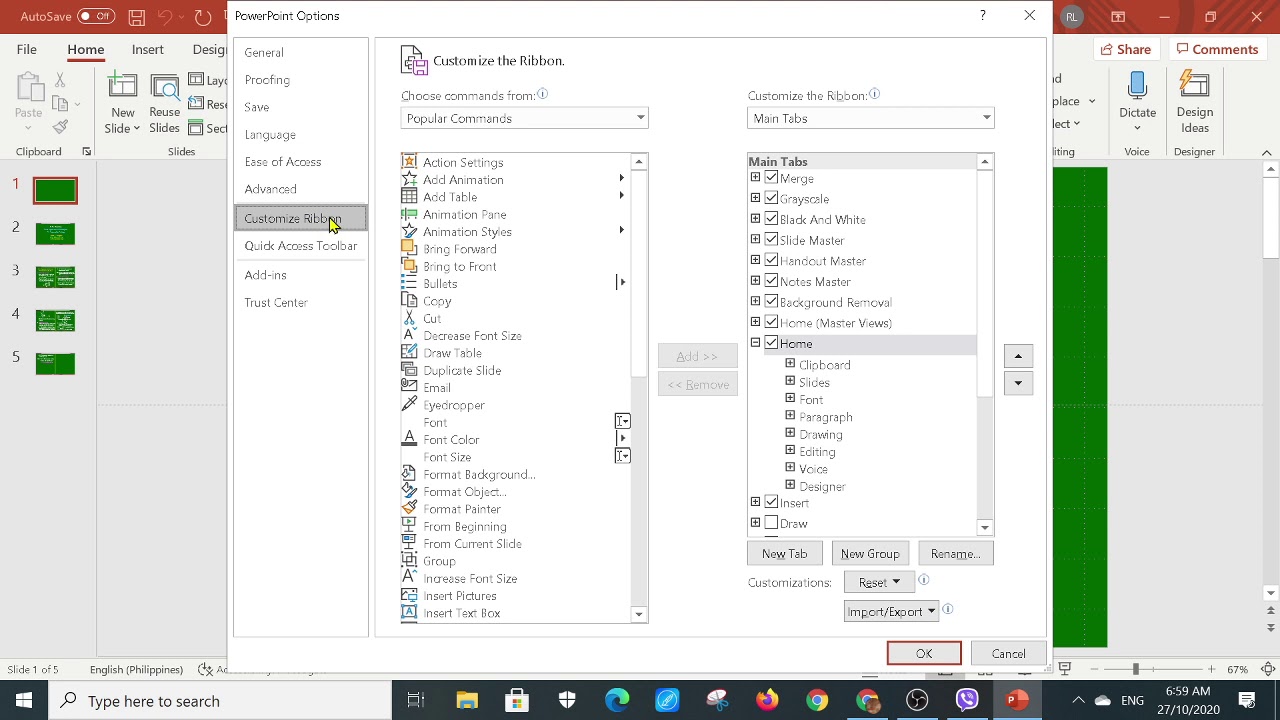Expand the Clipboard group node
1280x720 pixels.
(x=790, y=364)
